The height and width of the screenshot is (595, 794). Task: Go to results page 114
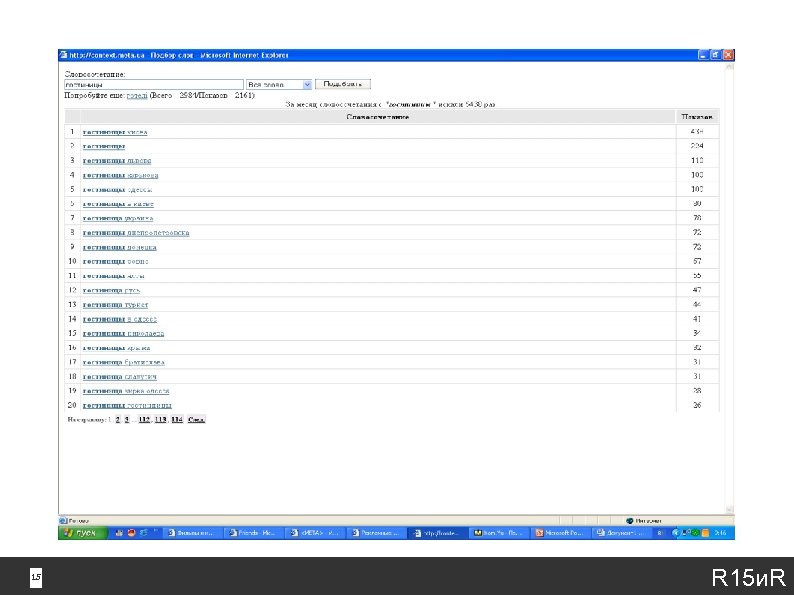177,419
